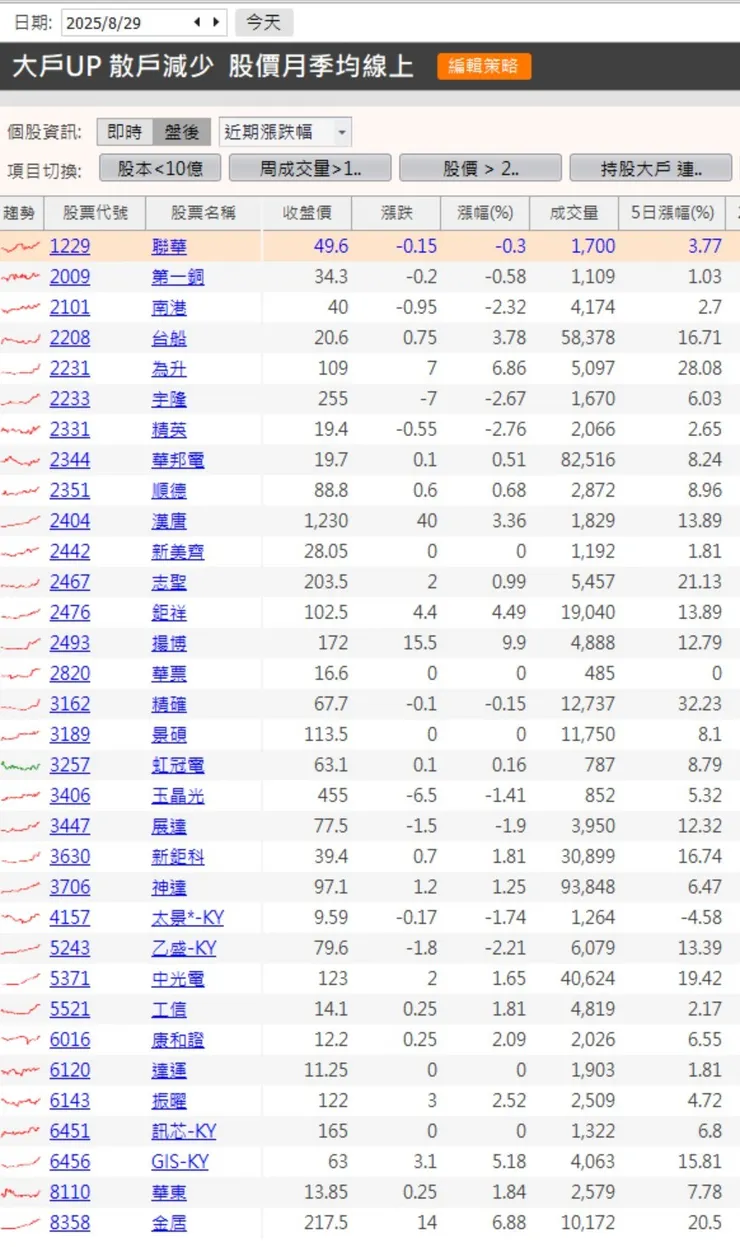Click 項目切換 label
The height and width of the screenshot is (1247, 740).
click(43, 169)
